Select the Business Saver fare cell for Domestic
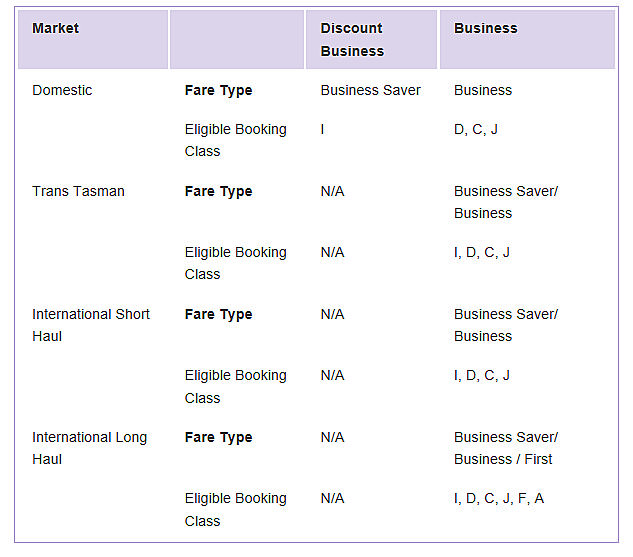Image resolution: width=633 pixels, height=557 pixels. click(x=371, y=90)
